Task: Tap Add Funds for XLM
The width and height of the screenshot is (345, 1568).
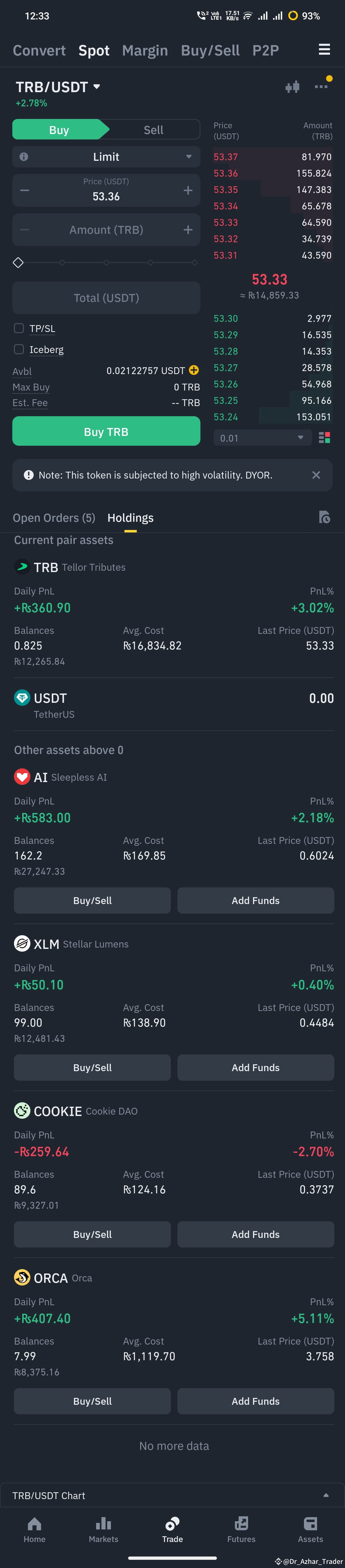Action: coord(255,1067)
